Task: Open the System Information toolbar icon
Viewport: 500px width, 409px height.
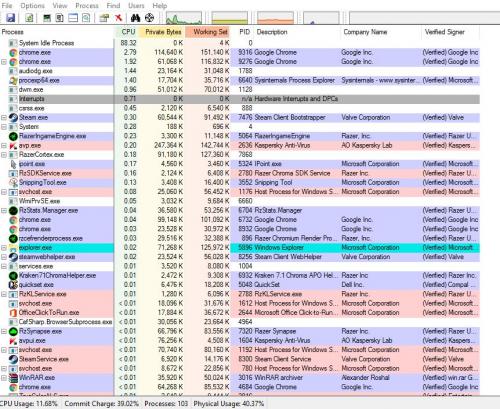Action: tap(47, 18)
